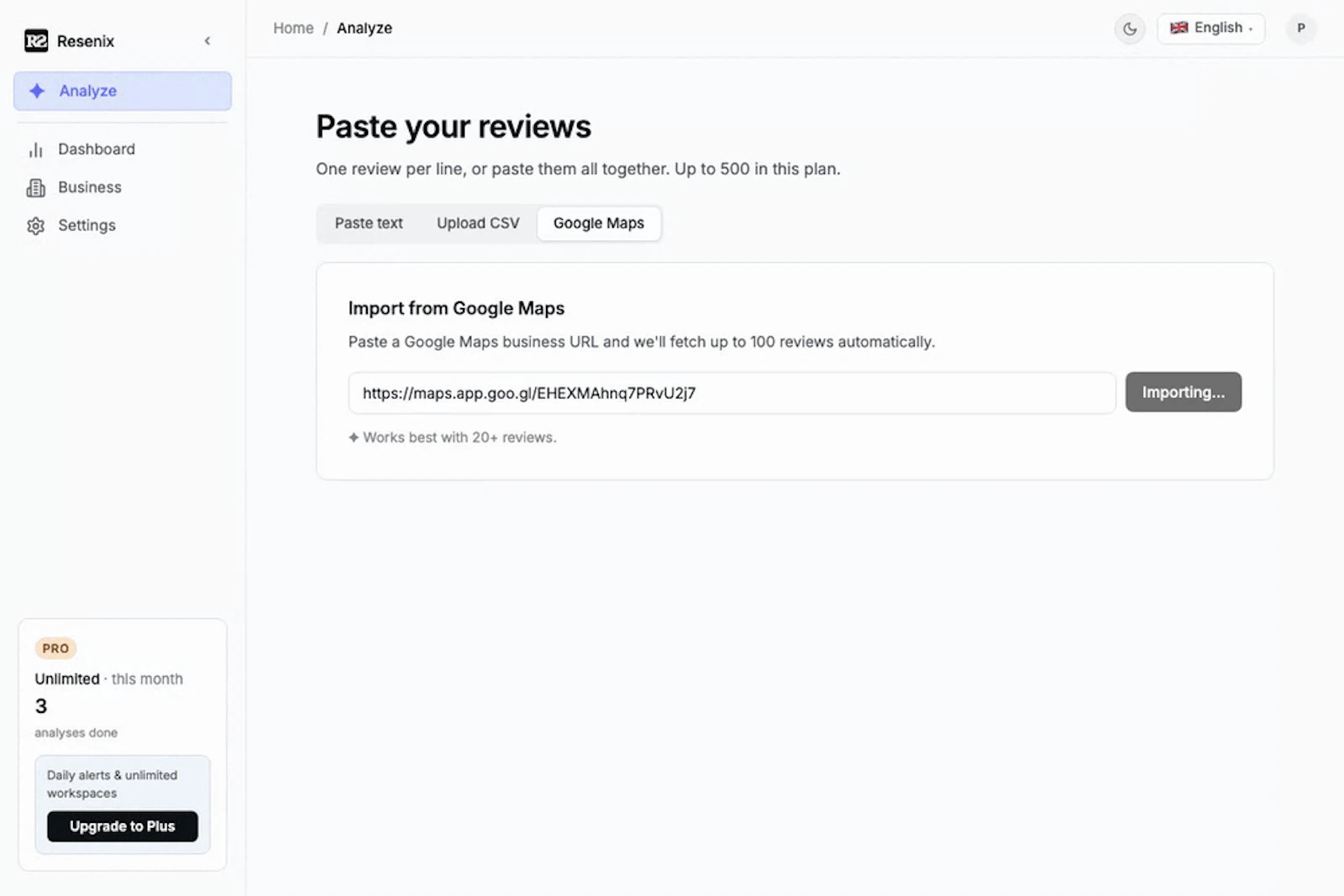Click 'Unlimited · this month' label
Image resolution: width=1344 pixels, height=896 pixels.
[x=108, y=679]
